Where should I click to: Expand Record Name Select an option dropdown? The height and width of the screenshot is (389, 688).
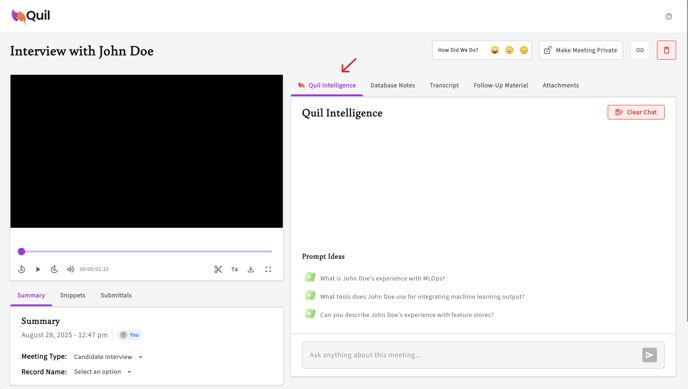(x=103, y=372)
